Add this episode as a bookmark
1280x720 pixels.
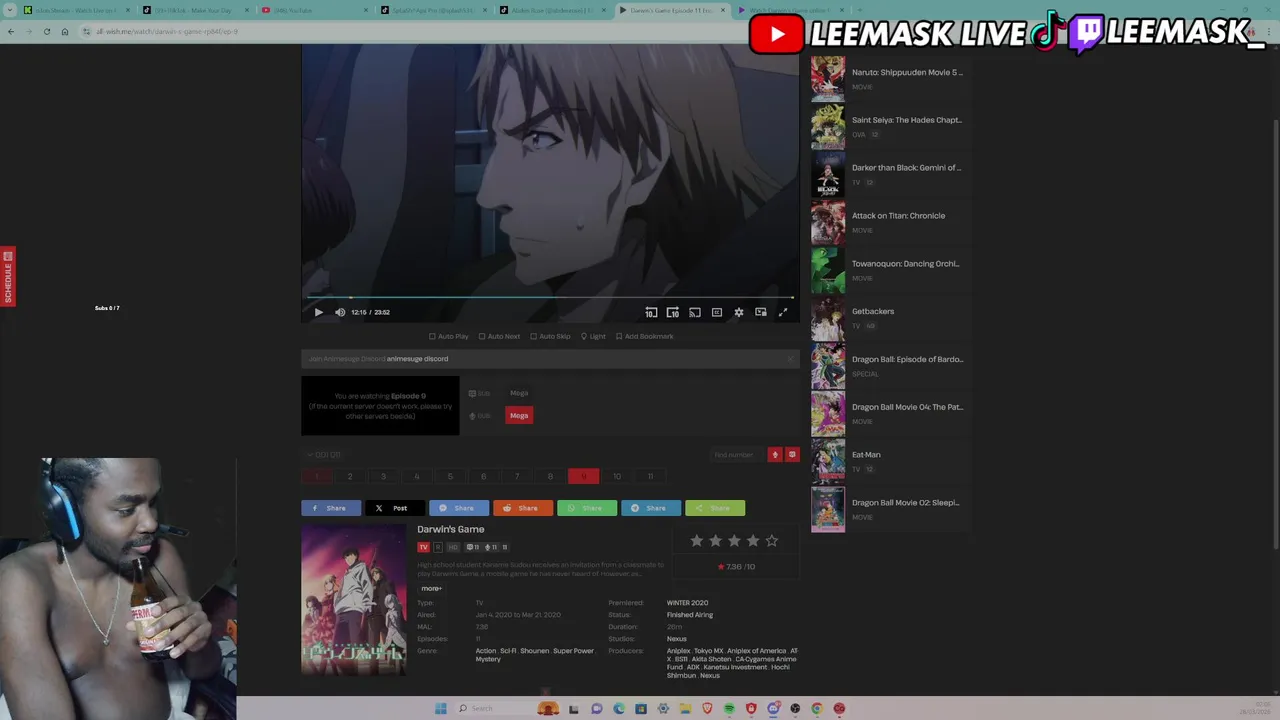(x=645, y=336)
